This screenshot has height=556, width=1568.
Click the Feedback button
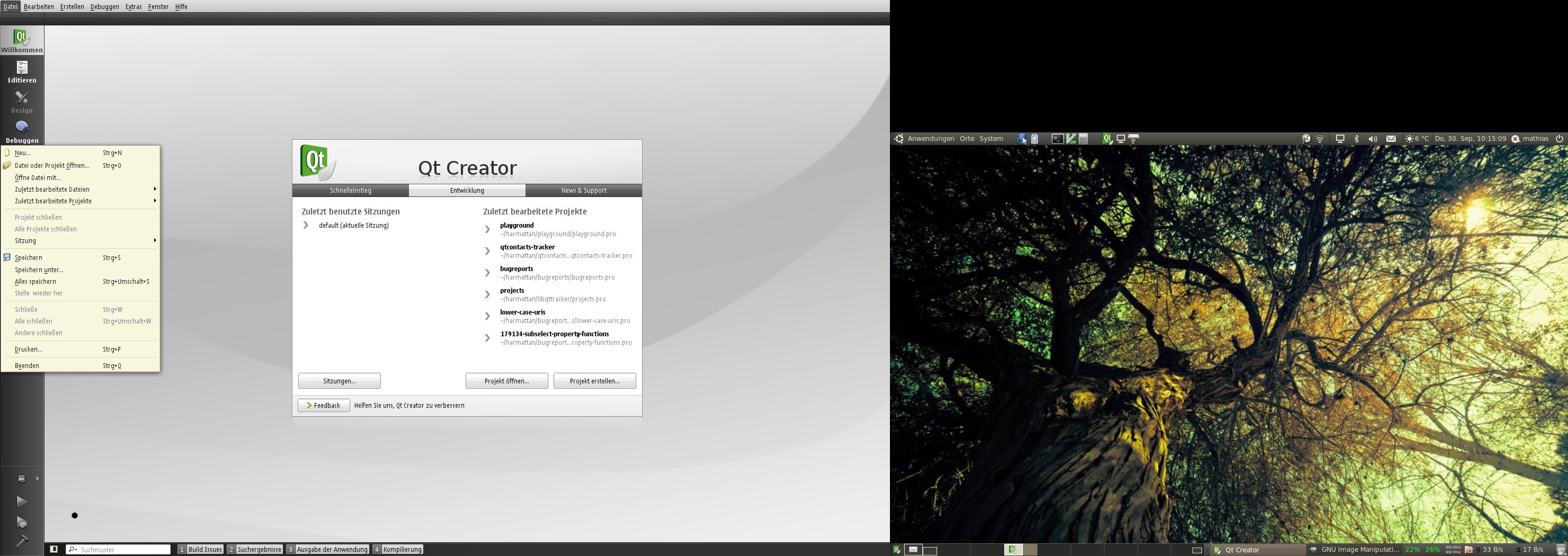pyautogui.click(x=323, y=405)
